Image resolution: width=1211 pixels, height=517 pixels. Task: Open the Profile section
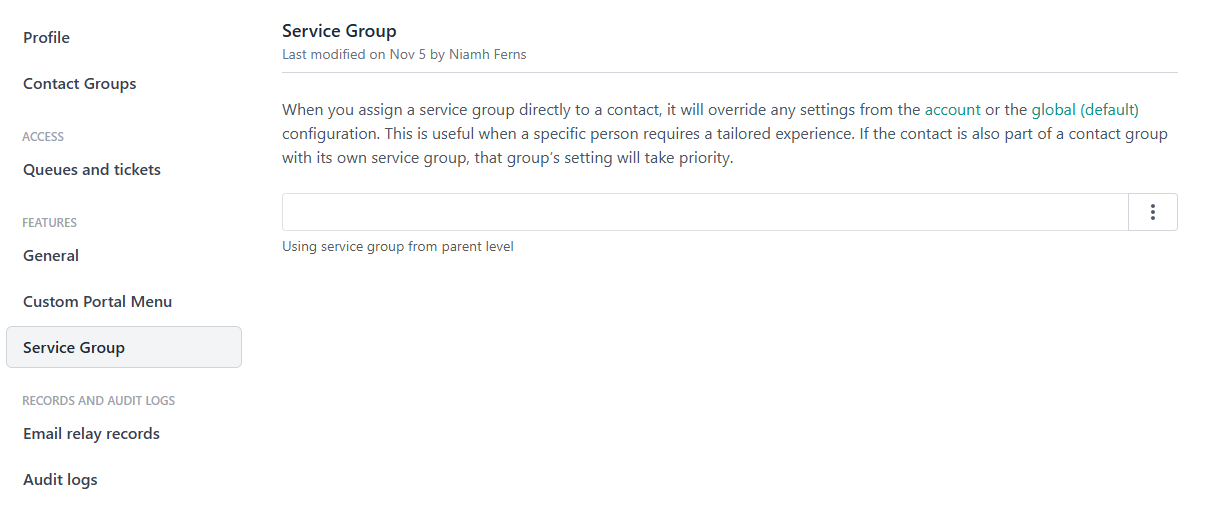pyautogui.click(x=47, y=38)
